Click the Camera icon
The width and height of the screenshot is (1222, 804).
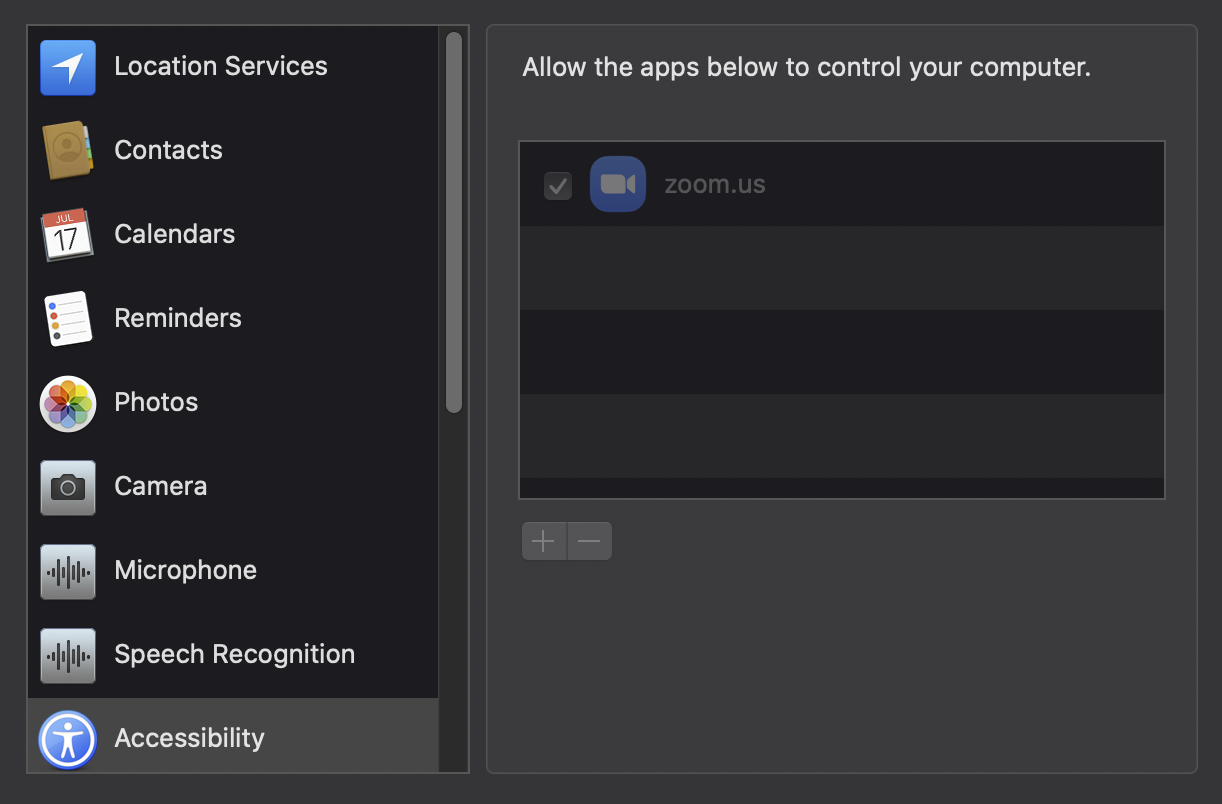tap(68, 487)
